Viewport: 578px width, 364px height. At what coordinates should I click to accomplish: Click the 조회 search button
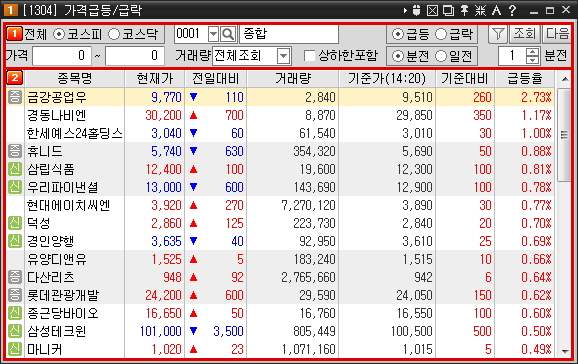(x=525, y=34)
